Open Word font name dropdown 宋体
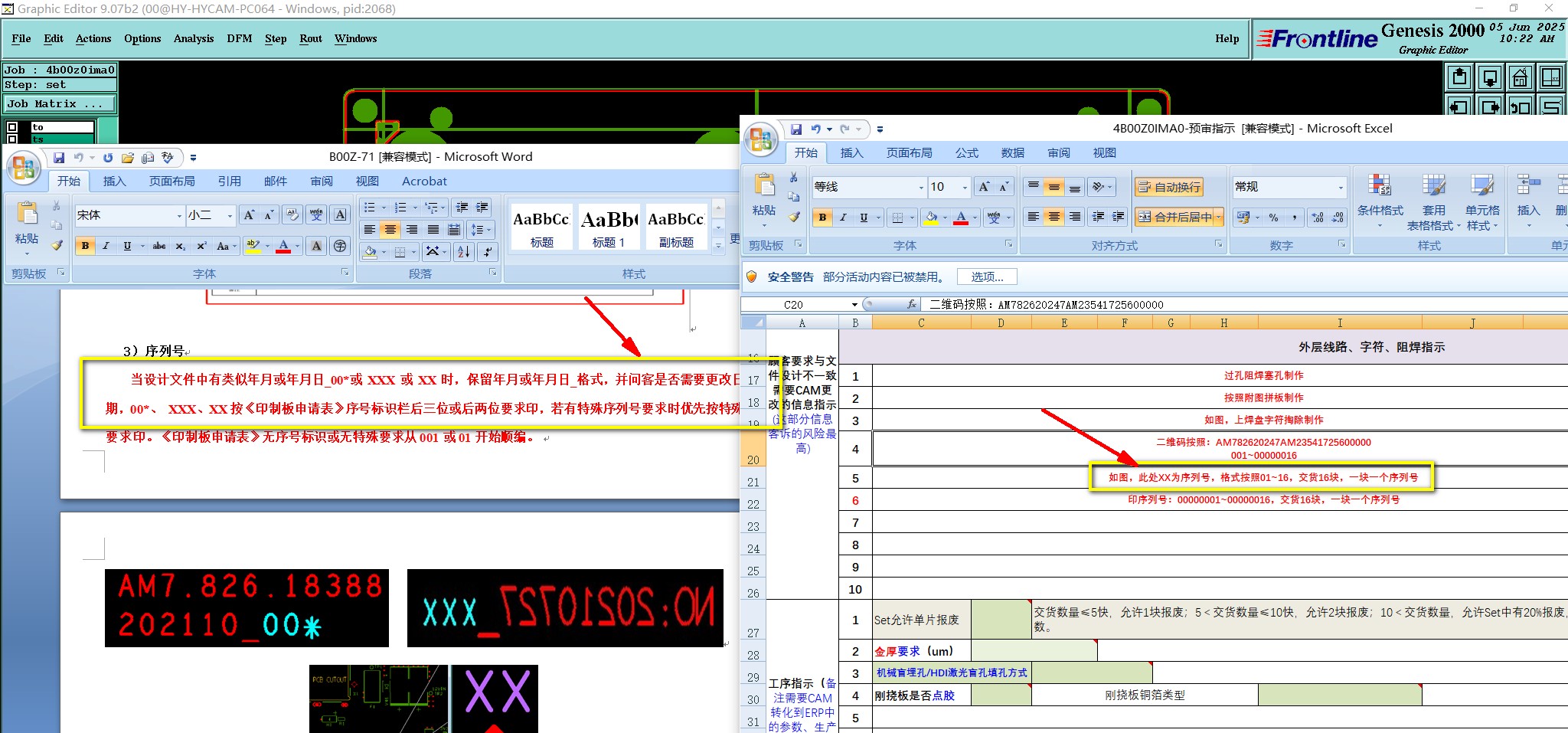1568x733 pixels. [180, 216]
